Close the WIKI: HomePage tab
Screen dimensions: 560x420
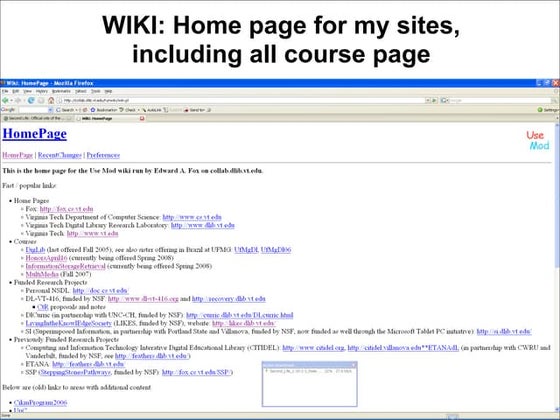(x=142, y=118)
